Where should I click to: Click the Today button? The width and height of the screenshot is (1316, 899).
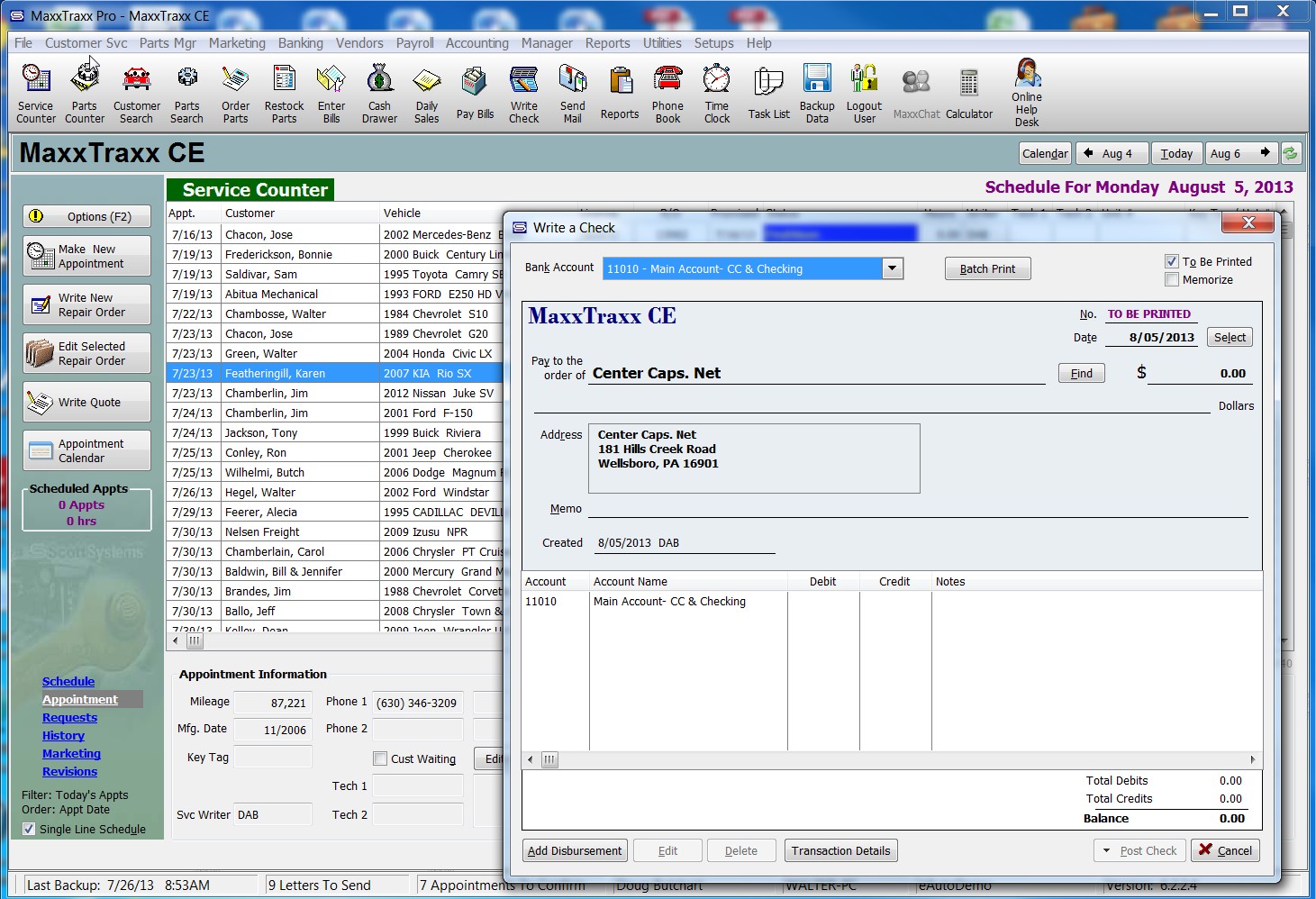(1176, 153)
